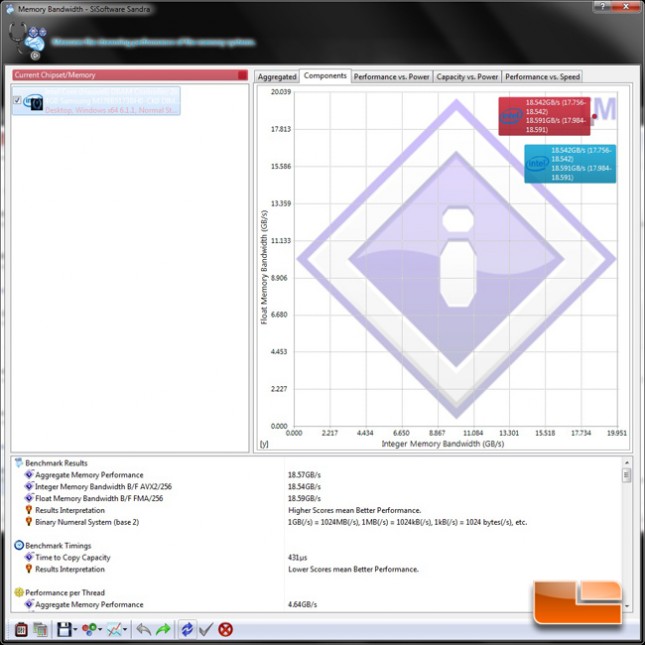Image resolution: width=645 pixels, height=645 pixels.
Task: Select the Performance per Thread heading row
Action: [317, 592]
